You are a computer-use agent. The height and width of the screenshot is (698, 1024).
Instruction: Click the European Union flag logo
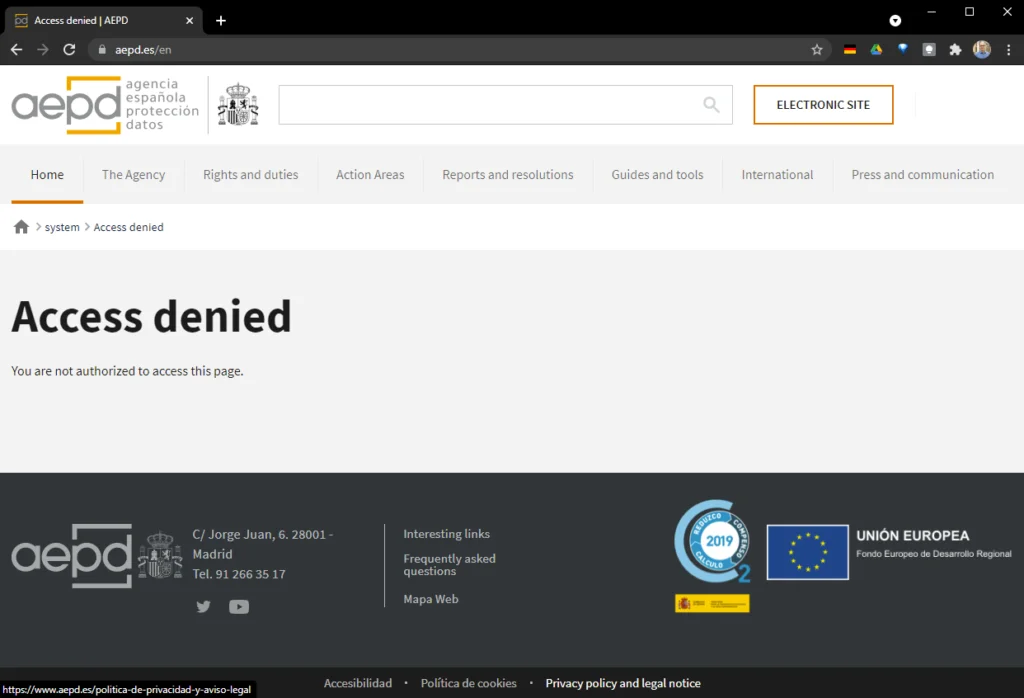pos(808,552)
